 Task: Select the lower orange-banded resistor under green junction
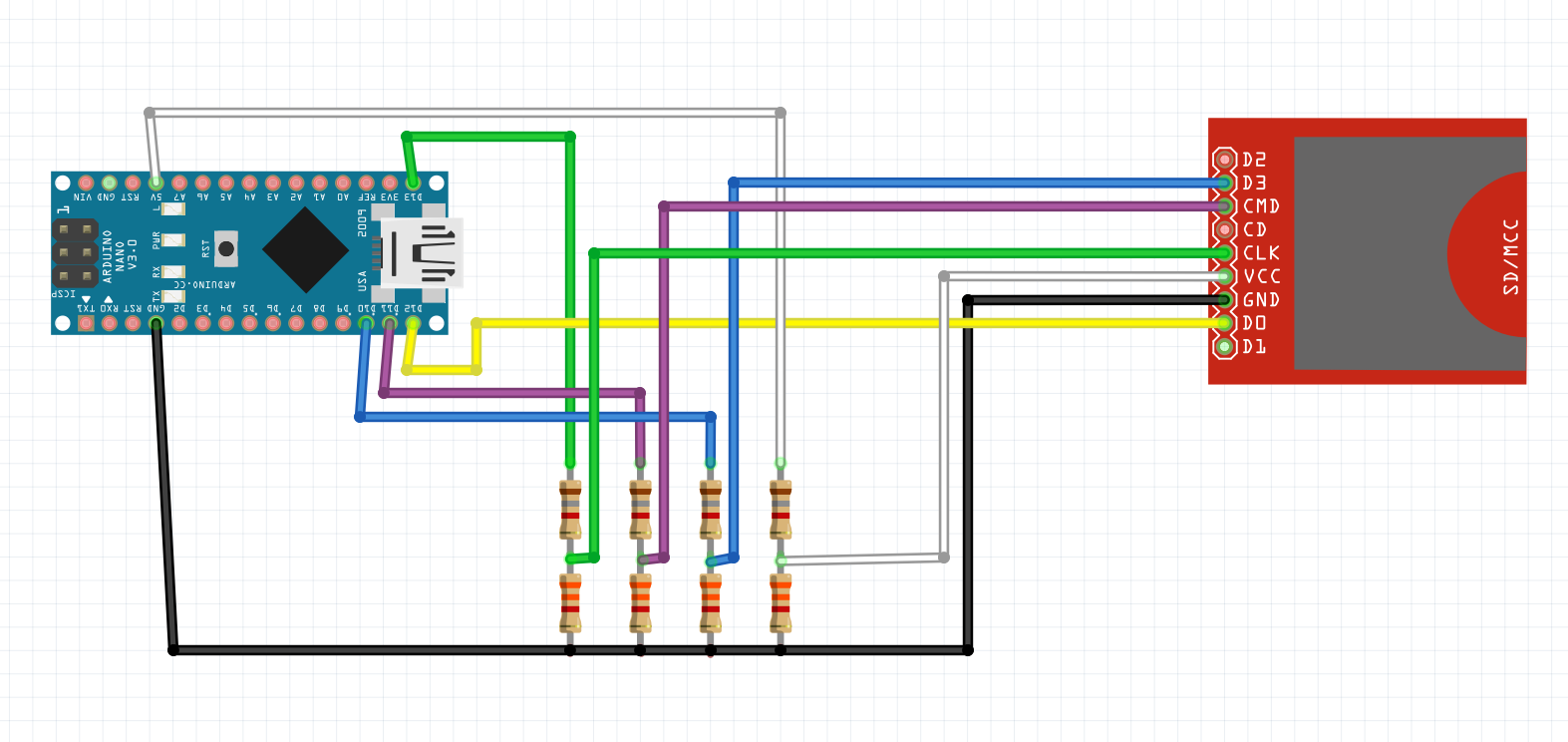pos(570,603)
